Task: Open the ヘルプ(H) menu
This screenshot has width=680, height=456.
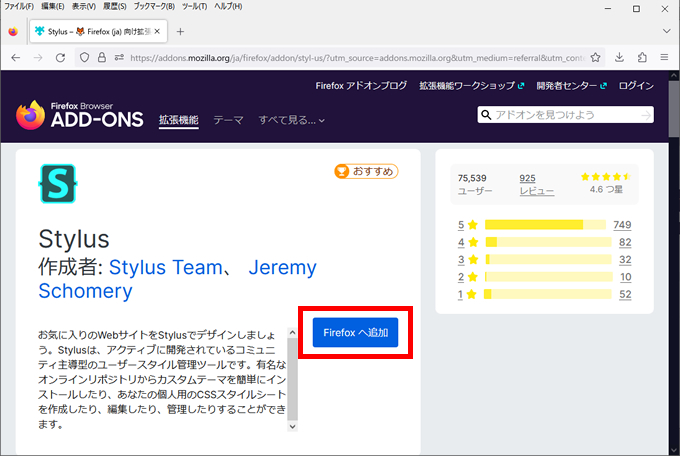Action: (x=228, y=7)
